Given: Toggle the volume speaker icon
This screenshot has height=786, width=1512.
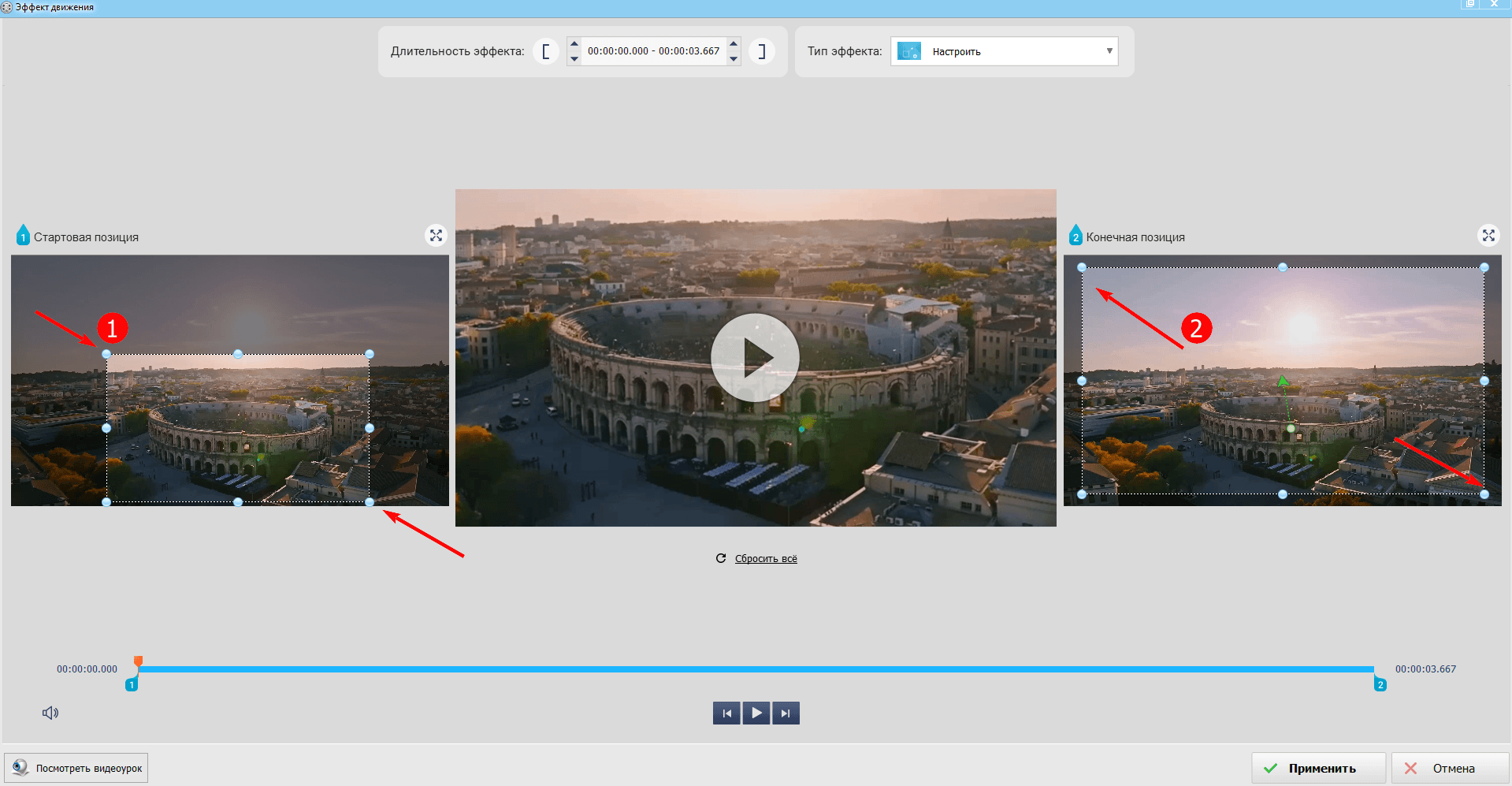Looking at the screenshot, I should (x=50, y=713).
